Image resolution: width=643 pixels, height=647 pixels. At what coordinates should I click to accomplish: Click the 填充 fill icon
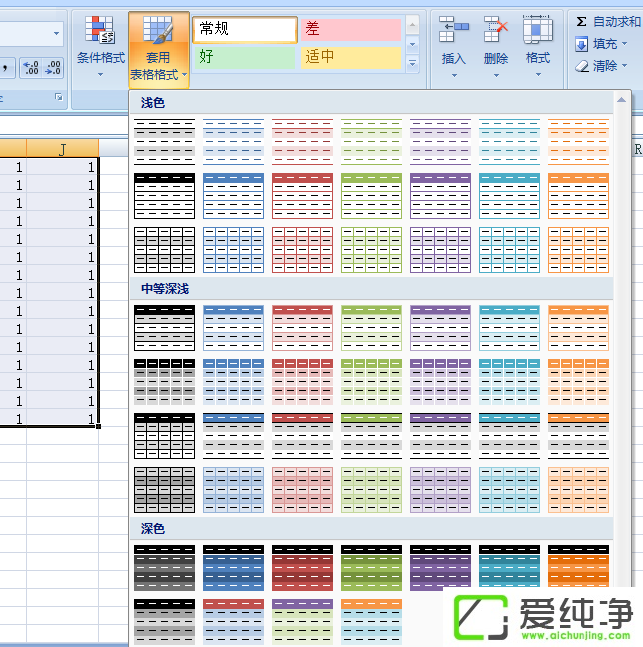[582, 44]
